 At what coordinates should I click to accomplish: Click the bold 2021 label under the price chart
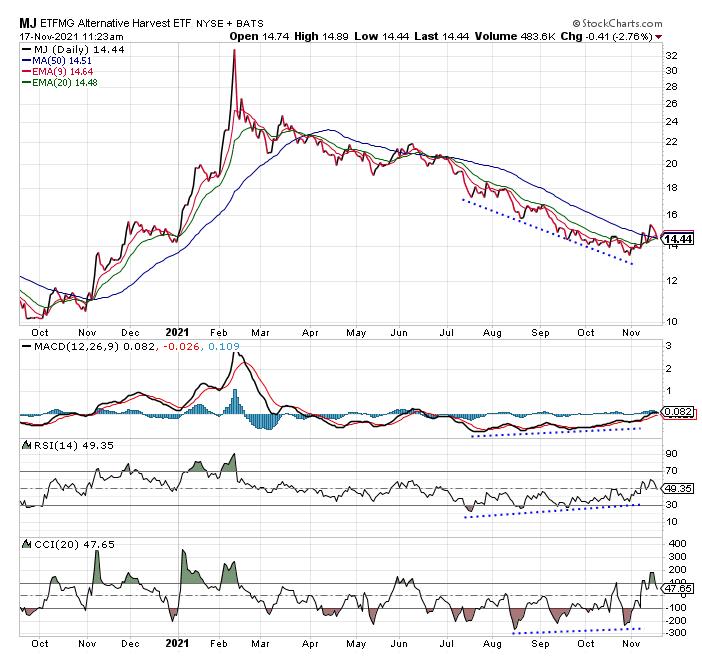coord(177,333)
